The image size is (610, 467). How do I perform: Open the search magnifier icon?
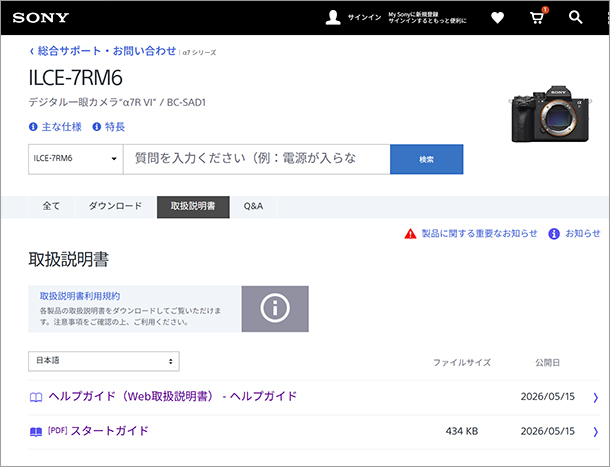pyautogui.click(x=575, y=18)
